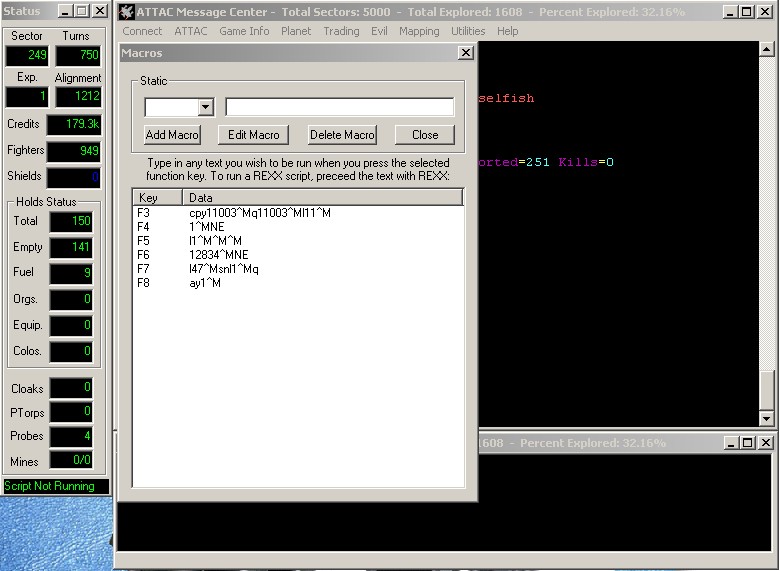The image size is (780, 571).
Task: Click the message window scrollbar down arrow
Action: click(x=767, y=418)
